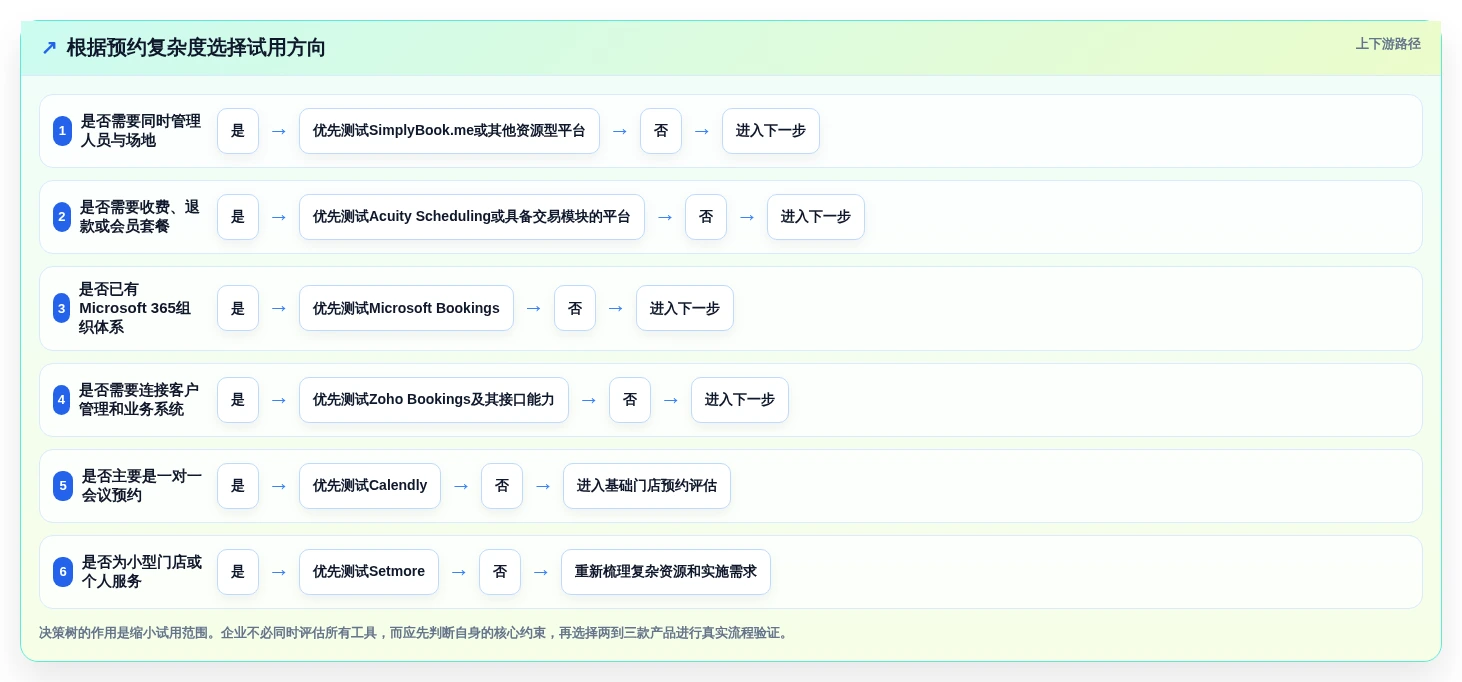Viewport: 1462px width, 682px height.
Task: Choose 是 in the 收费、退款 row
Action: coord(238,217)
